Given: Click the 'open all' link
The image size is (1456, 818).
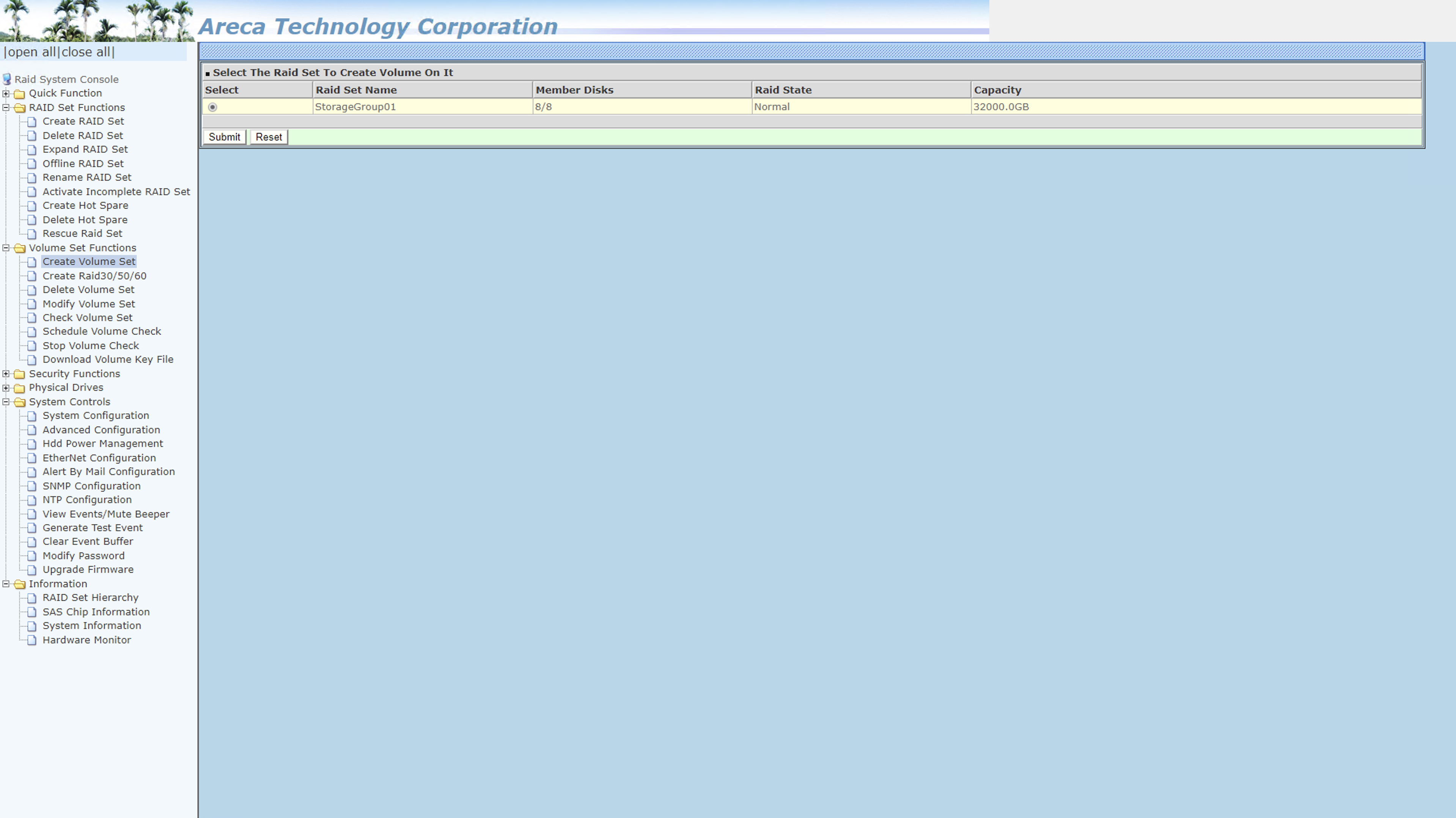Looking at the screenshot, I should [31, 52].
